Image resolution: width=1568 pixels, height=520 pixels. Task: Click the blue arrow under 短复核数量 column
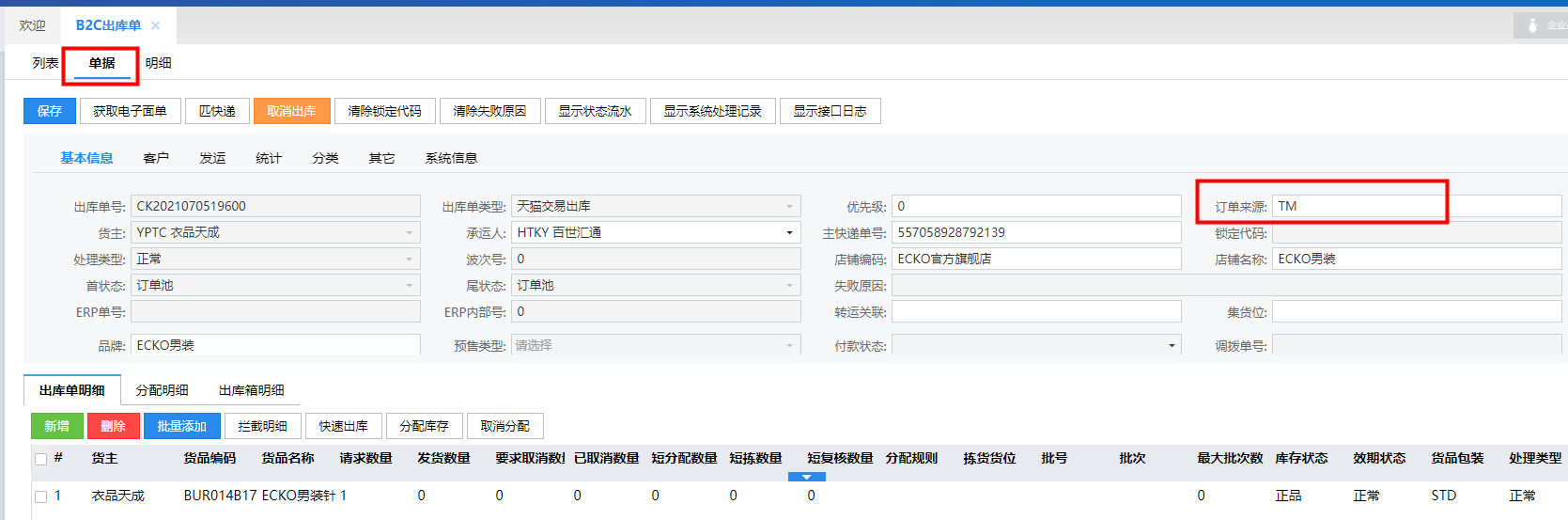806,477
